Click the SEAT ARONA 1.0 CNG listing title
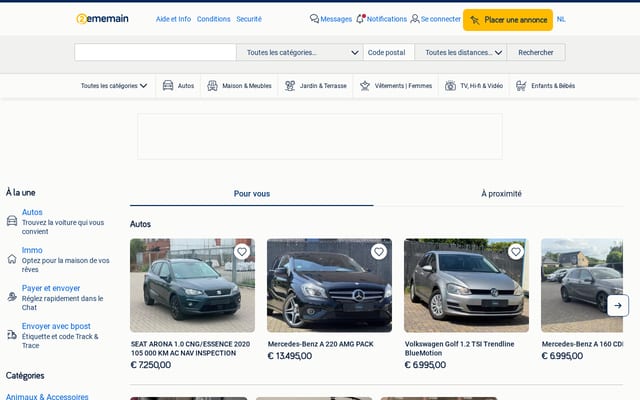The height and width of the screenshot is (400, 640). click(x=191, y=349)
